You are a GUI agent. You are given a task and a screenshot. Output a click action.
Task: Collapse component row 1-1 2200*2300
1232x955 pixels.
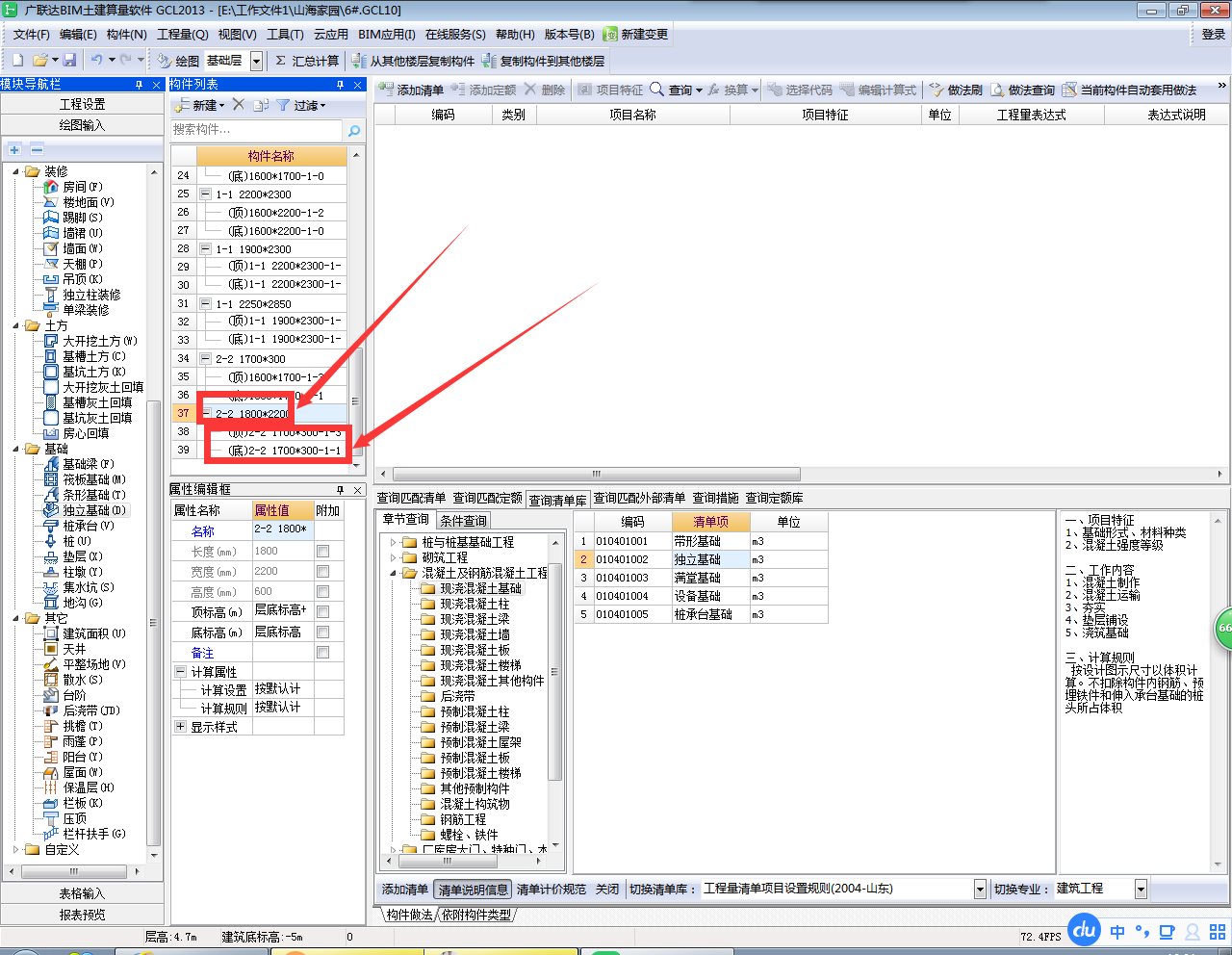point(205,194)
